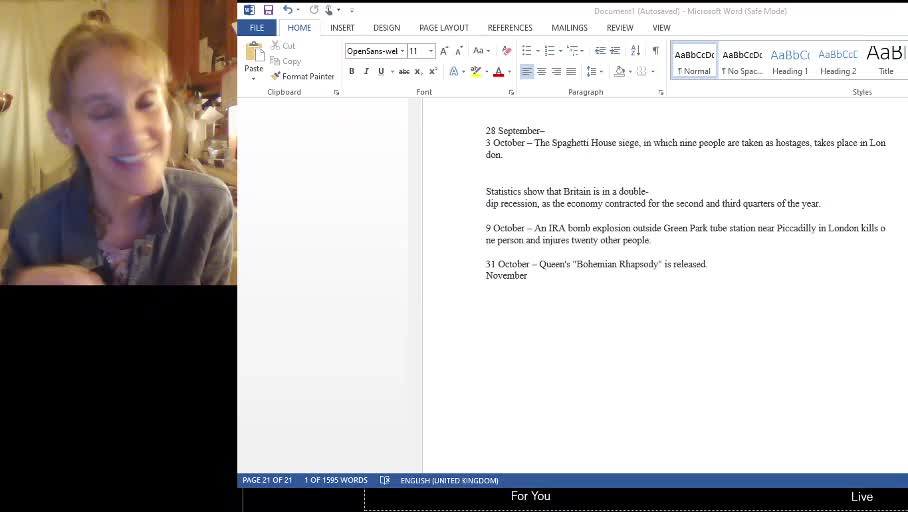Click the proofing icon in status bar
908x512 pixels.
point(384,480)
